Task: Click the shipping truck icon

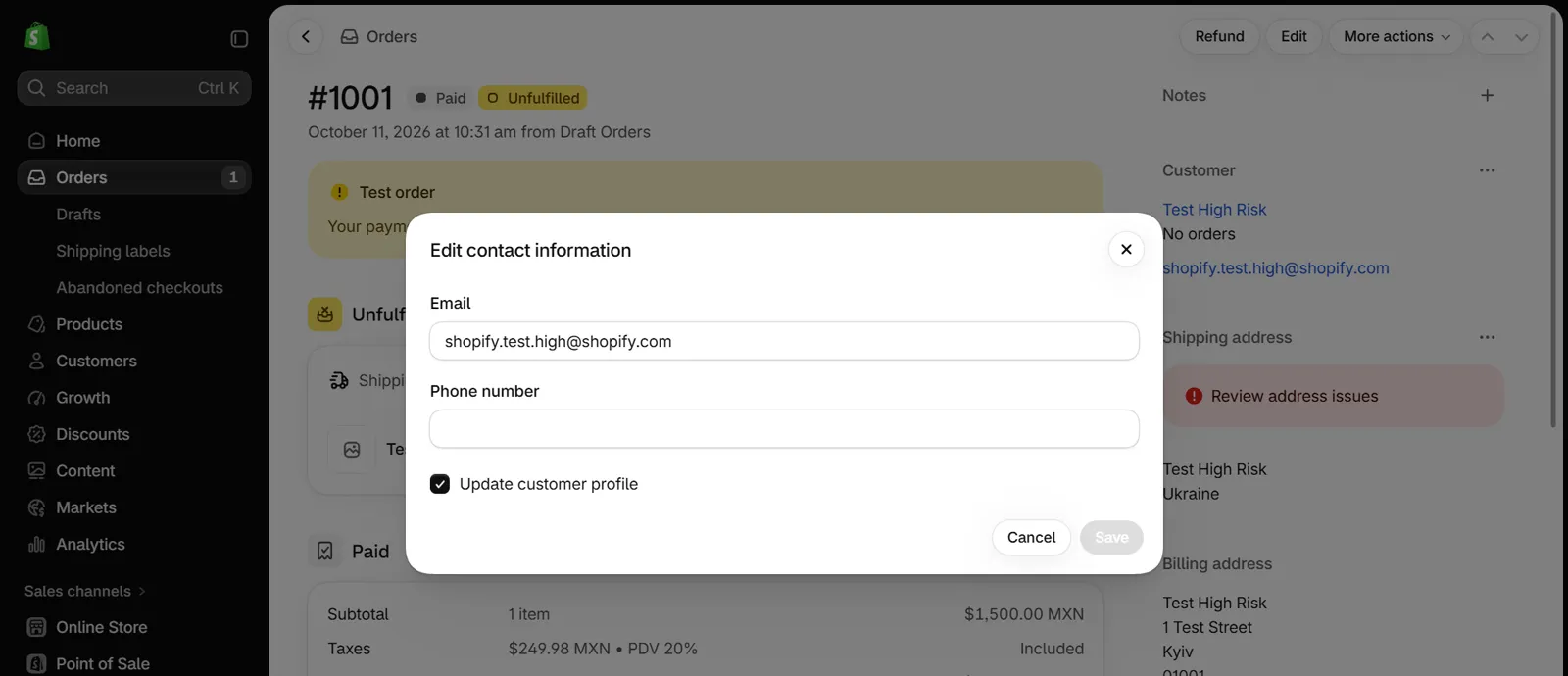Action: pos(339,380)
